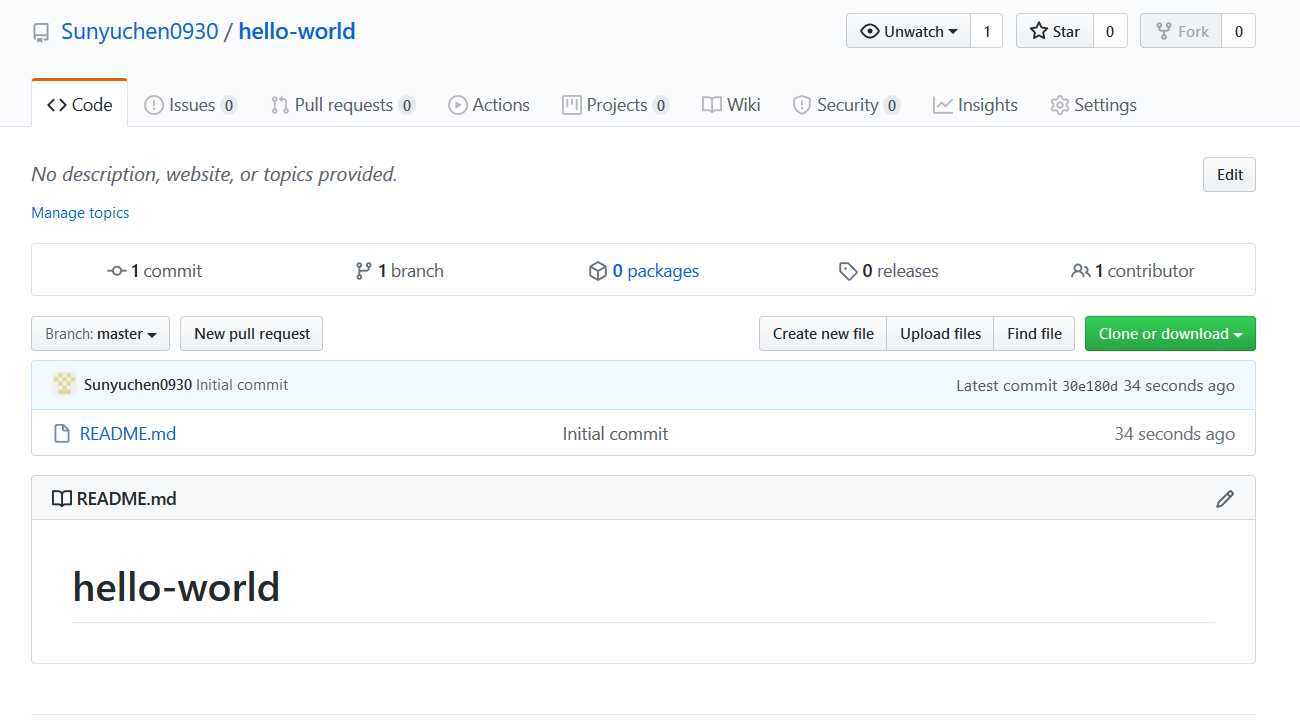View the 1 contributor link
The image size is (1300, 728).
point(1132,271)
